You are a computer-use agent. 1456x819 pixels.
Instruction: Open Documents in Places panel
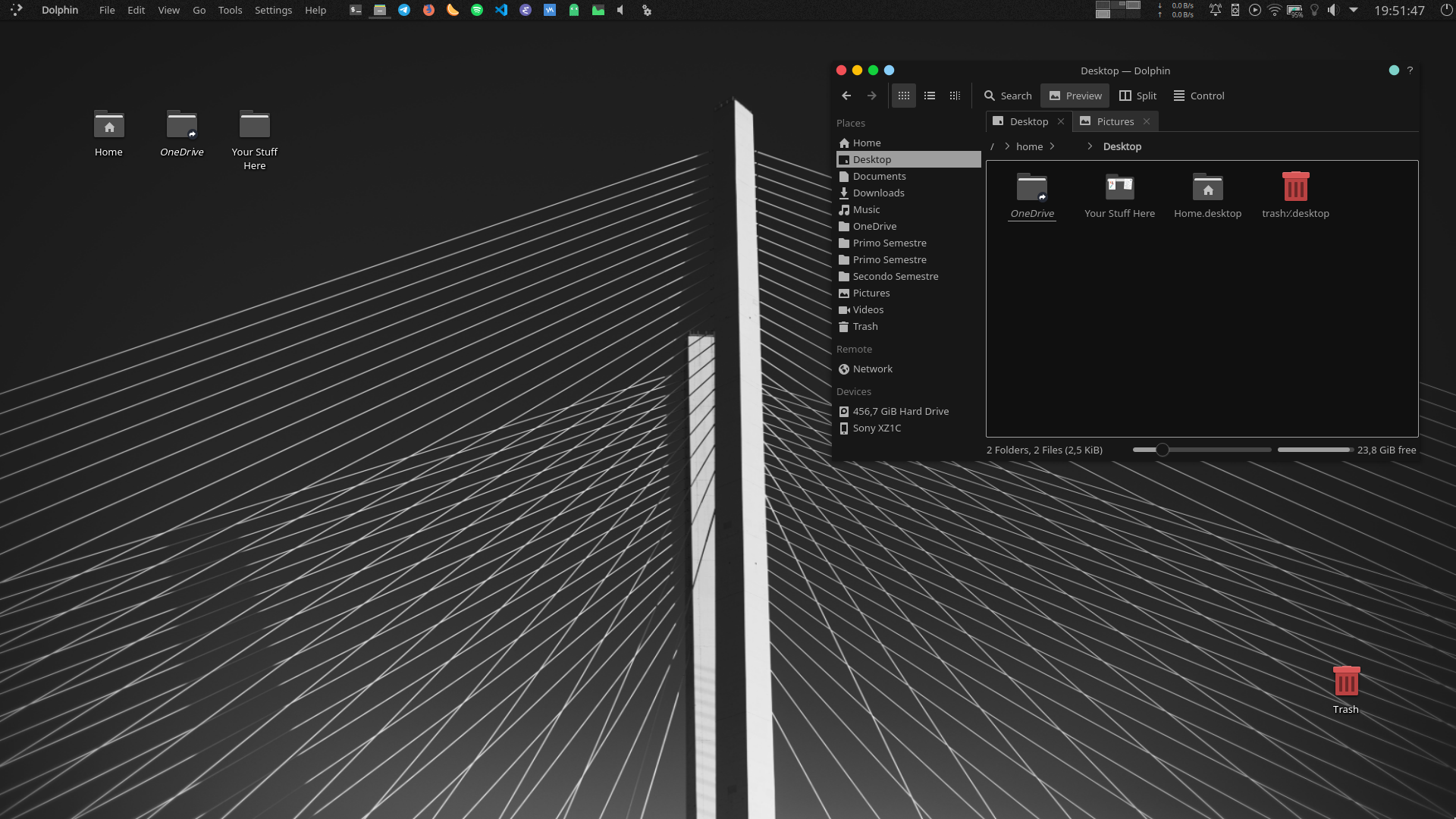[x=908, y=176]
